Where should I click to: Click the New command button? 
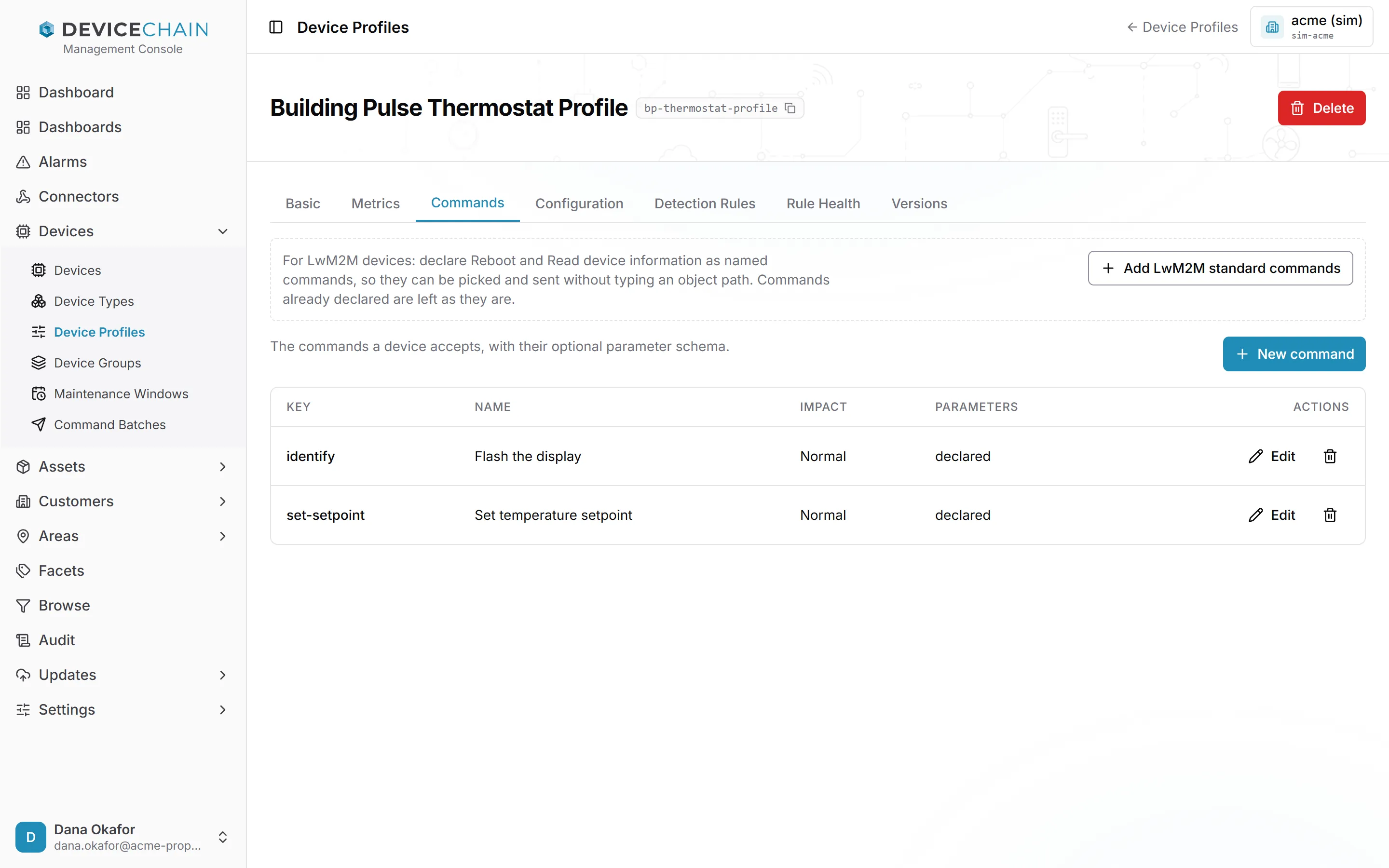[x=1294, y=353]
